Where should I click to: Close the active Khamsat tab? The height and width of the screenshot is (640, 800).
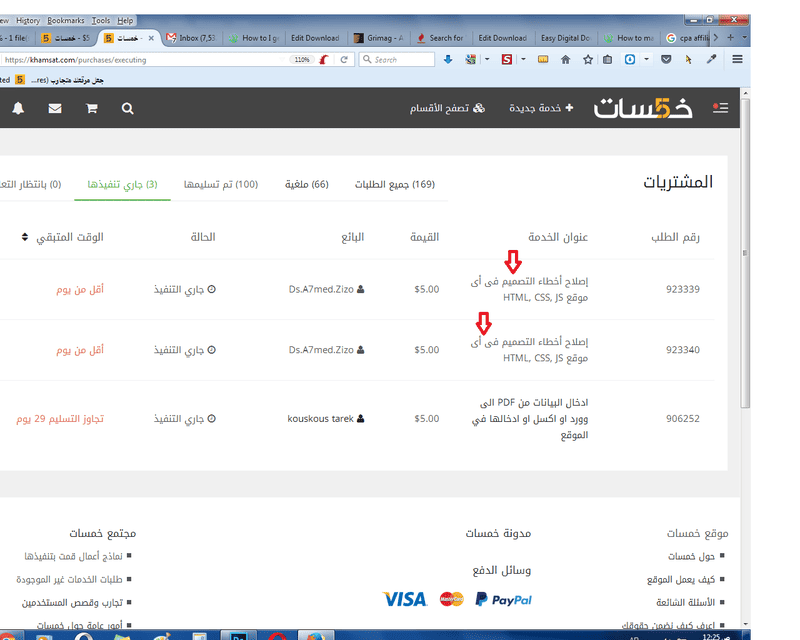pos(151,38)
